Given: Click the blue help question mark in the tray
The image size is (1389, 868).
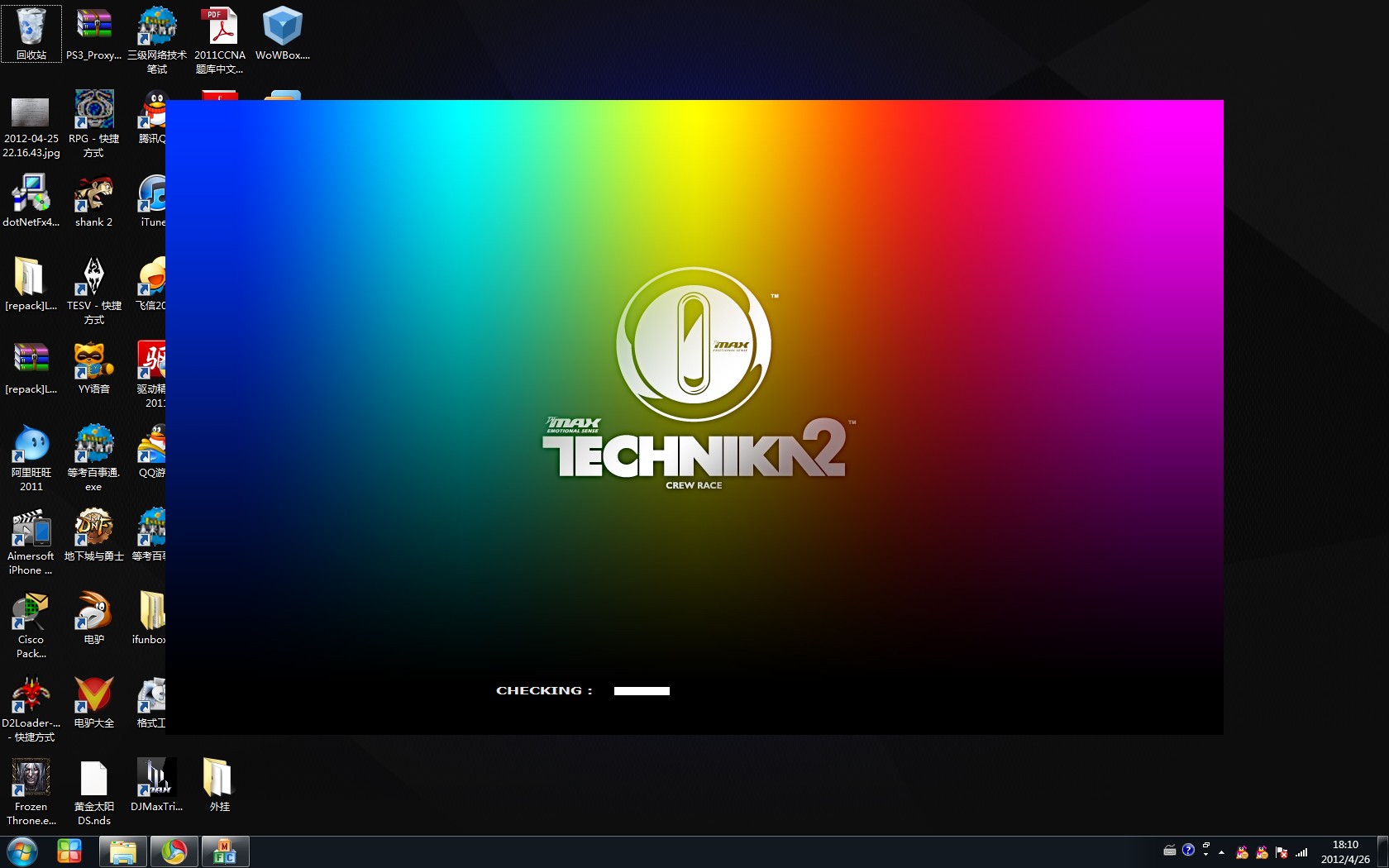Looking at the screenshot, I should [x=1188, y=850].
